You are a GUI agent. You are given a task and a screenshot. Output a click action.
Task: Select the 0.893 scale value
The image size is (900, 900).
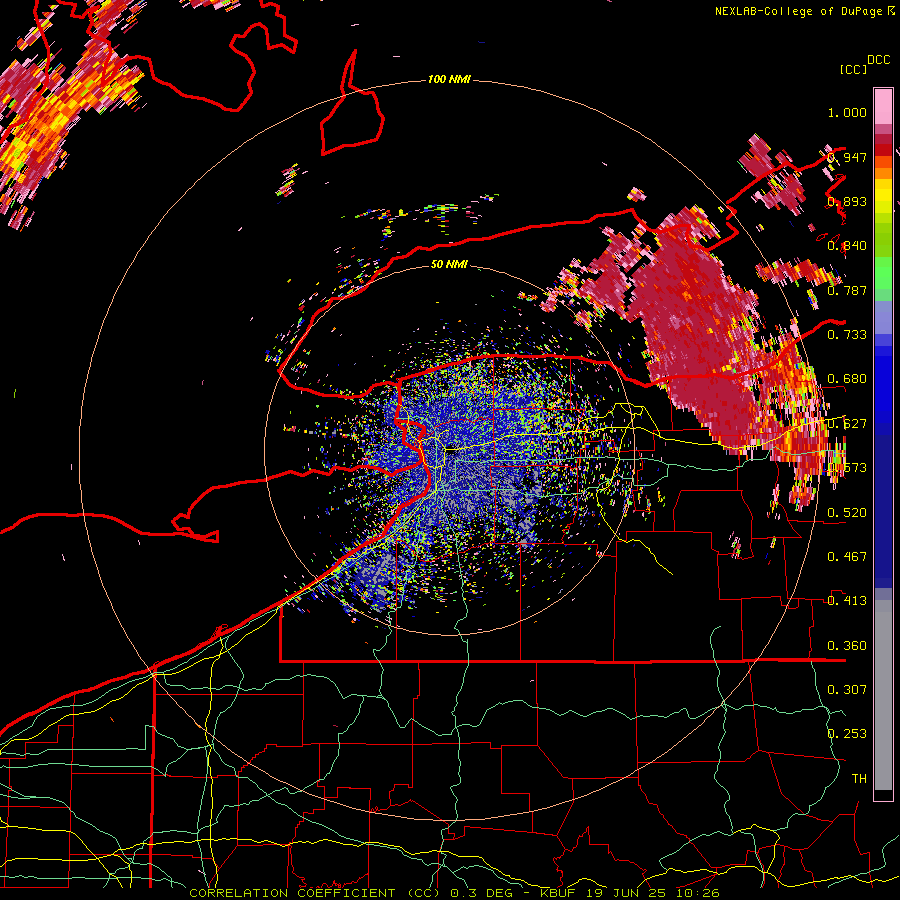pyautogui.click(x=847, y=201)
